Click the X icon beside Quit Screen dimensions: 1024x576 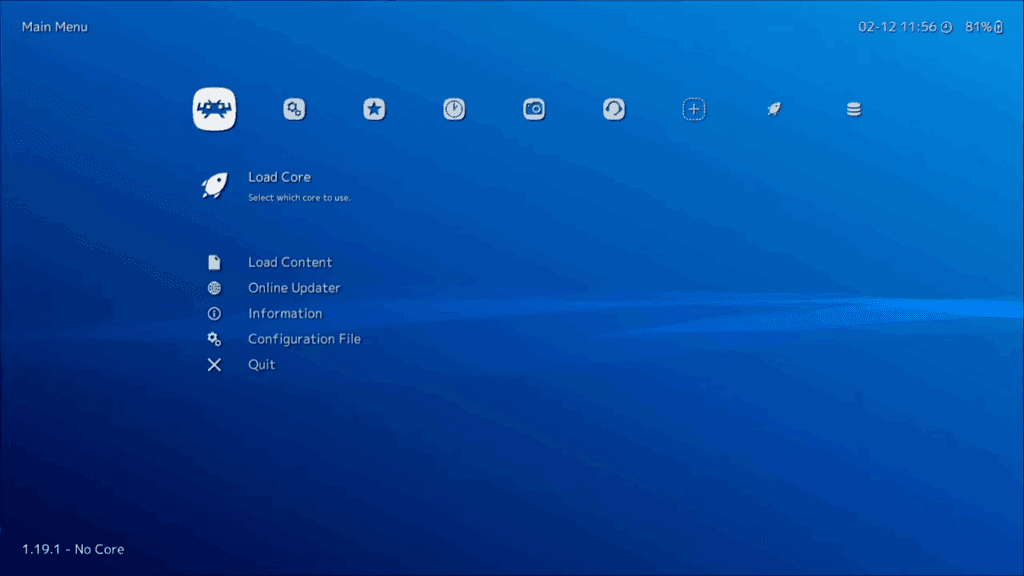[214, 365]
